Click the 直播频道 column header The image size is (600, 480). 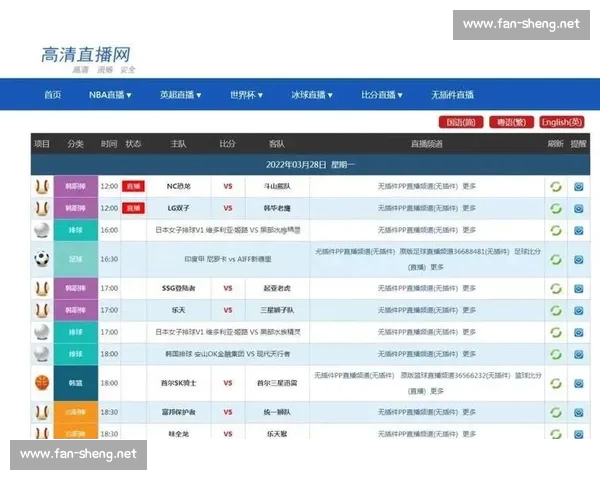tap(426, 144)
